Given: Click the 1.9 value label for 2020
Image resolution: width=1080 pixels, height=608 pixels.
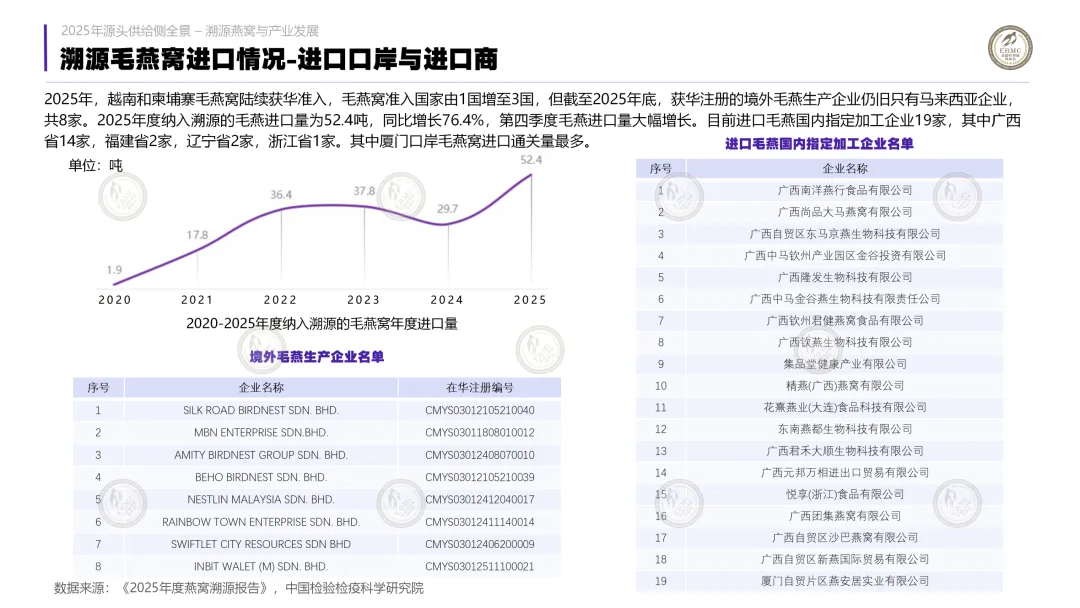Looking at the screenshot, I should click(114, 270).
